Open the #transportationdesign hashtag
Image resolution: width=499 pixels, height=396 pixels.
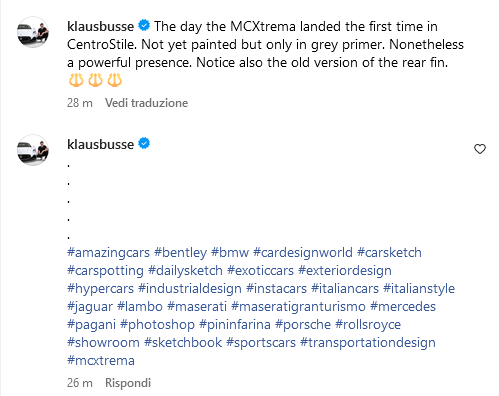(368, 342)
